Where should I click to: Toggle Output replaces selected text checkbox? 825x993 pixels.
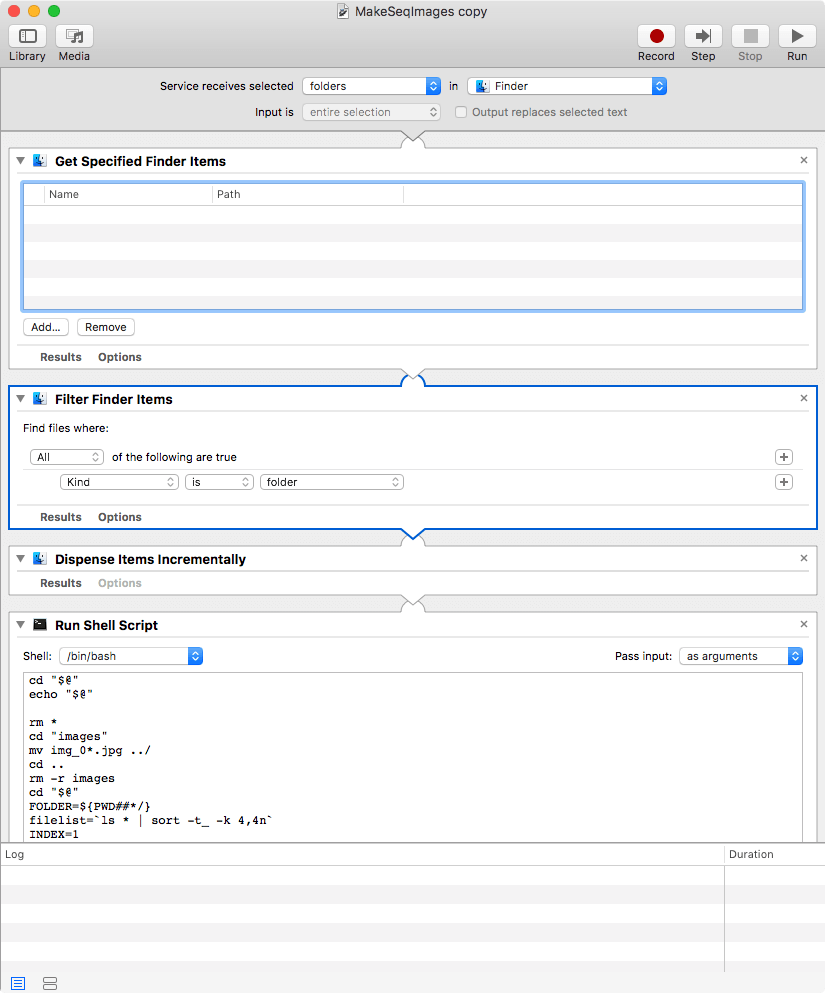click(x=461, y=112)
